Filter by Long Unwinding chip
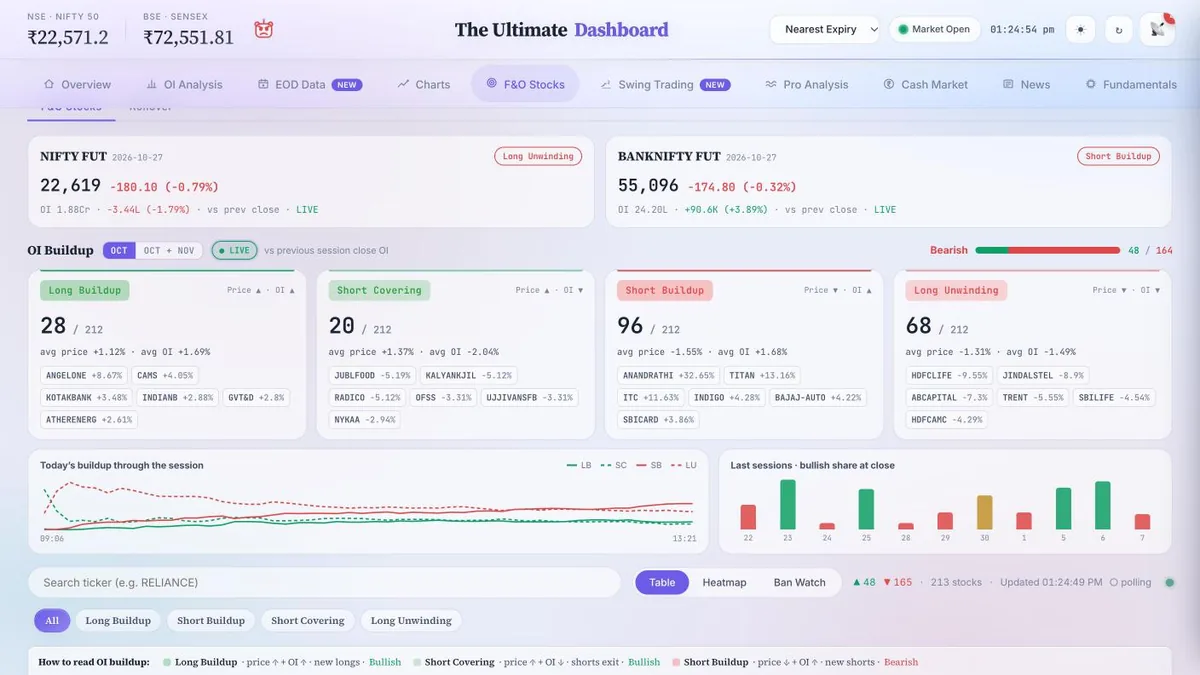 point(411,621)
